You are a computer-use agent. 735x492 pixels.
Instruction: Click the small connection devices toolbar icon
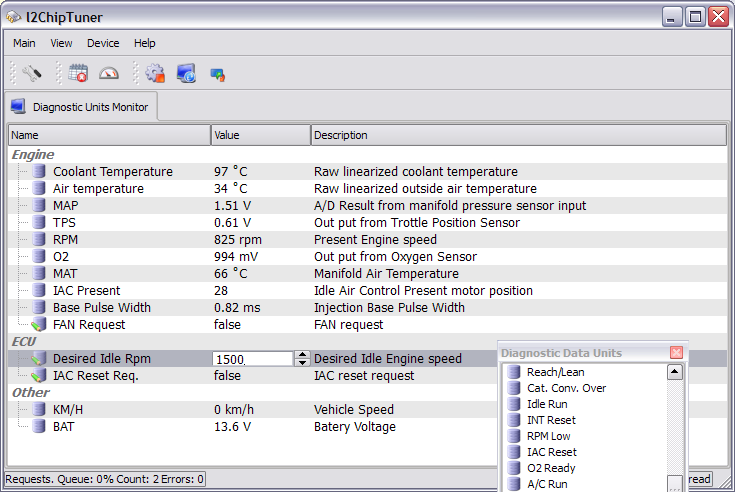click(x=218, y=75)
